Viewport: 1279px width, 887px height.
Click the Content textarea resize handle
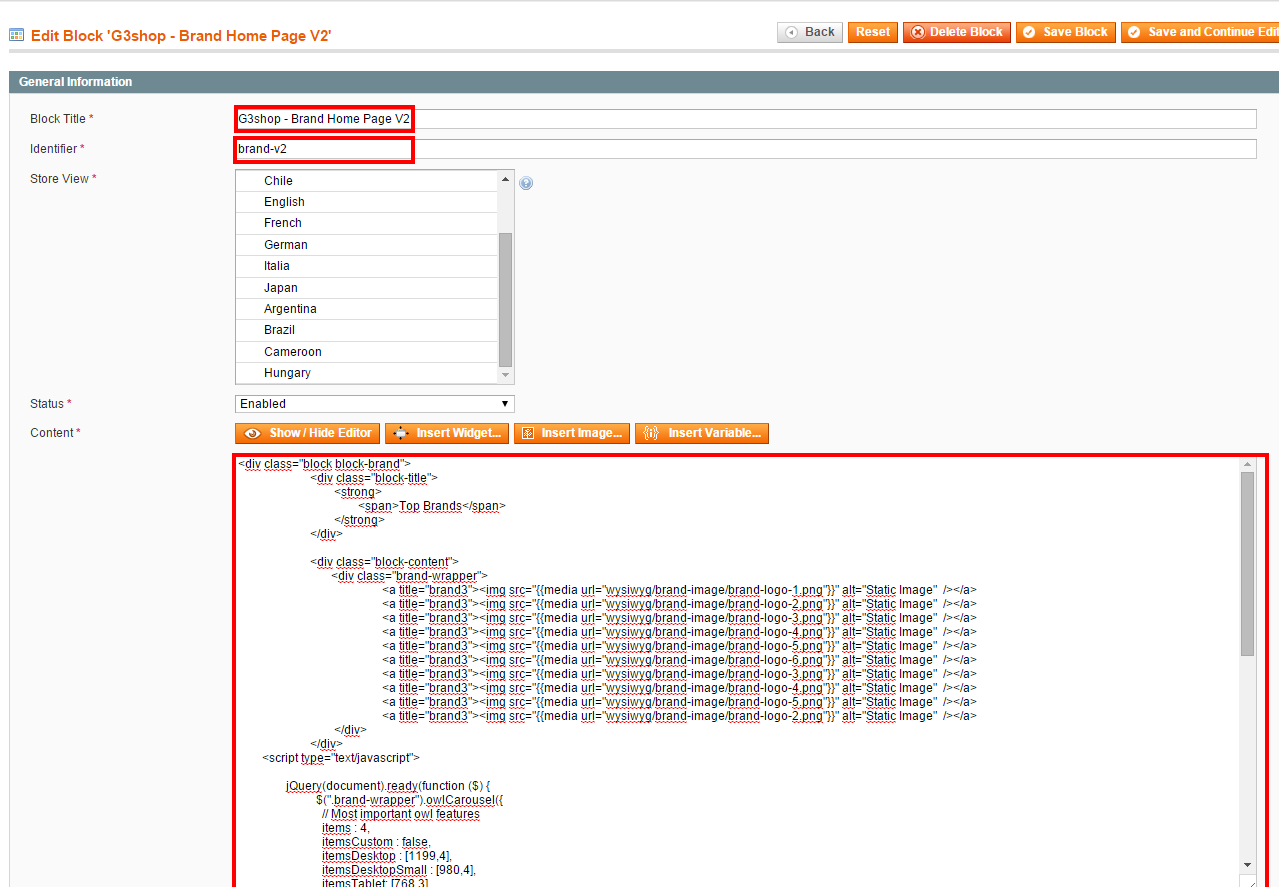point(1248,881)
